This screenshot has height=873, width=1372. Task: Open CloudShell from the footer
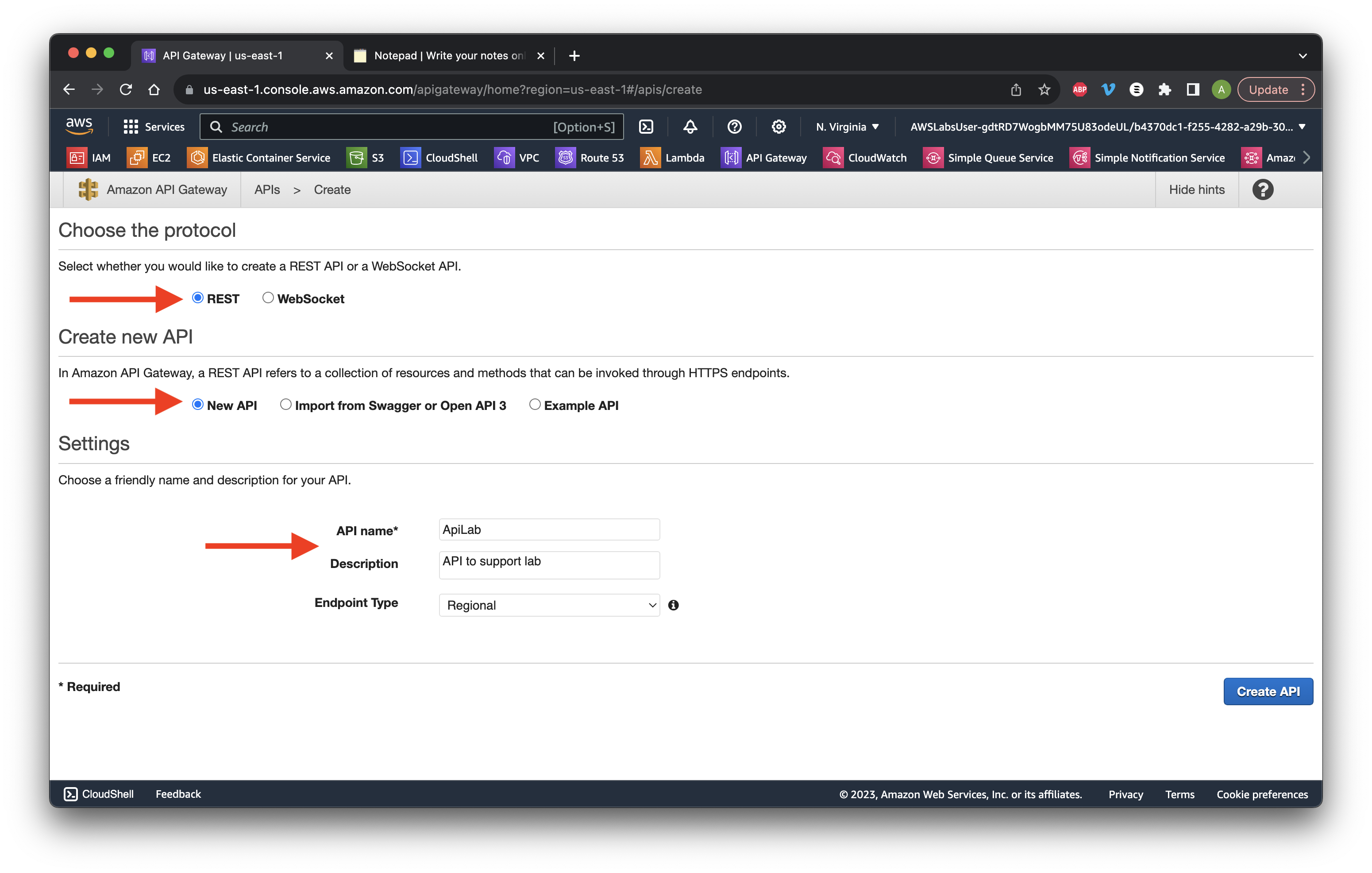click(99, 794)
